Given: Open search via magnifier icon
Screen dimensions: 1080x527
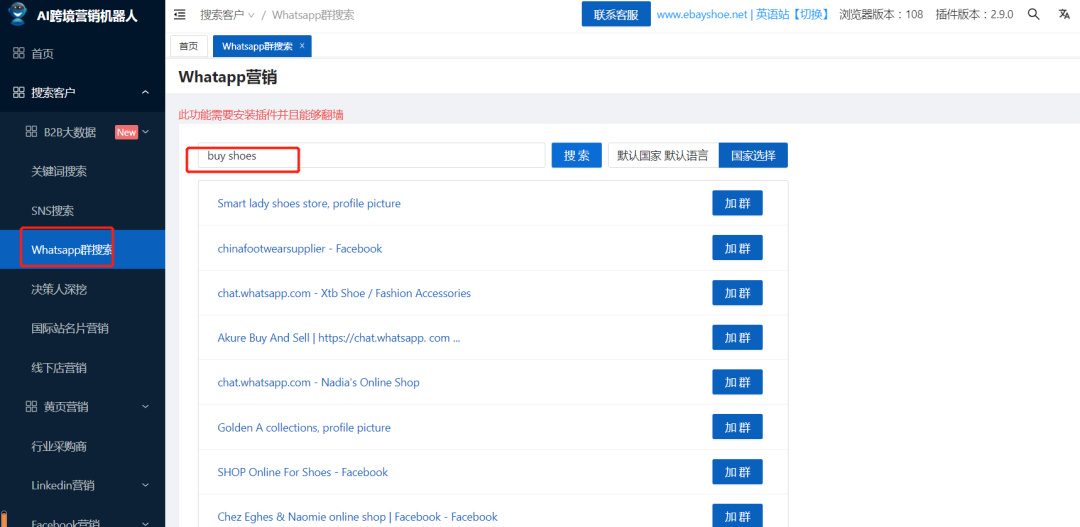Looking at the screenshot, I should [x=1034, y=14].
